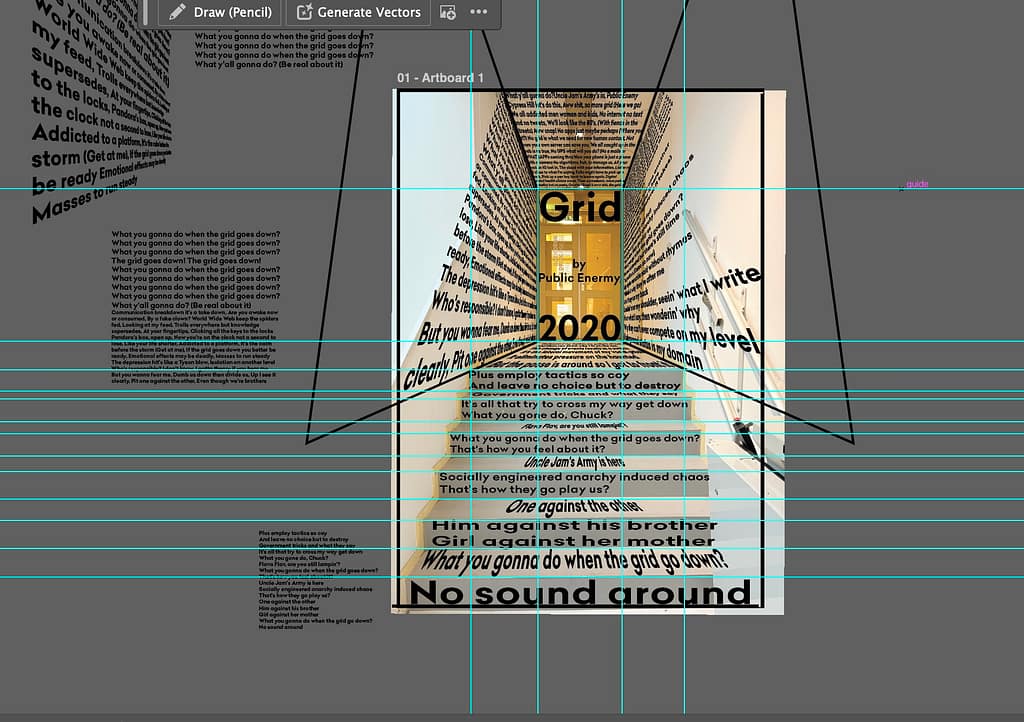The height and width of the screenshot is (722, 1024).
Task: Open the three-dots more options menu
Action: [479, 12]
